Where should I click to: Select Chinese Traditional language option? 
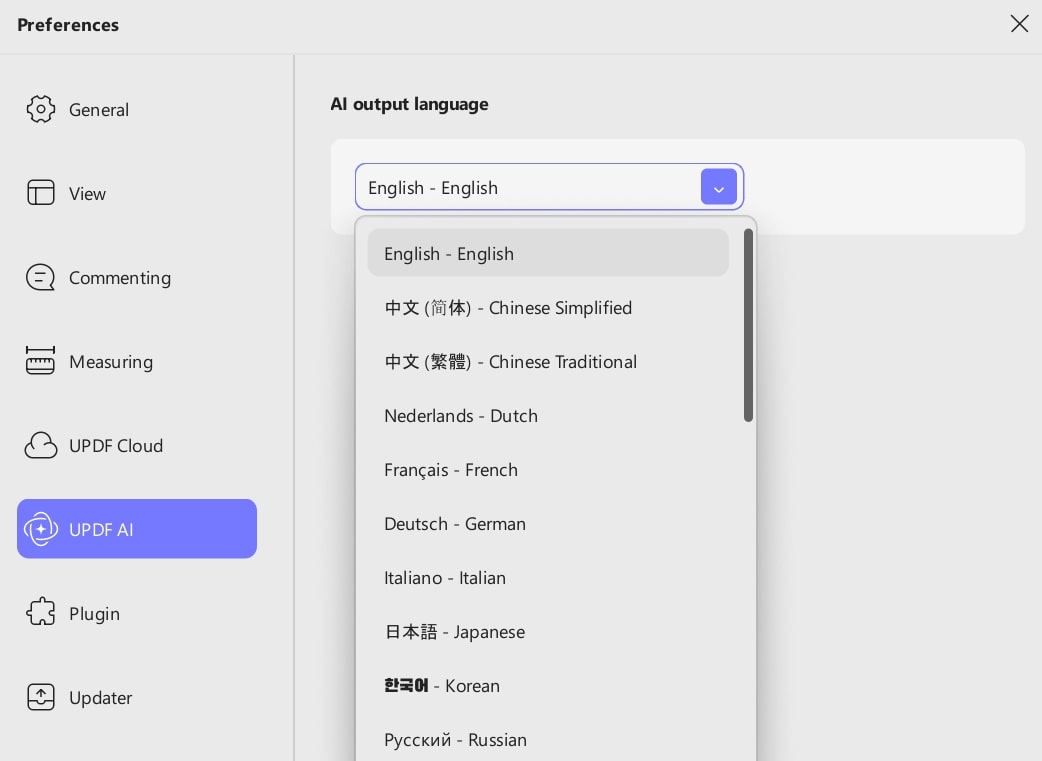(x=548, y=362)
